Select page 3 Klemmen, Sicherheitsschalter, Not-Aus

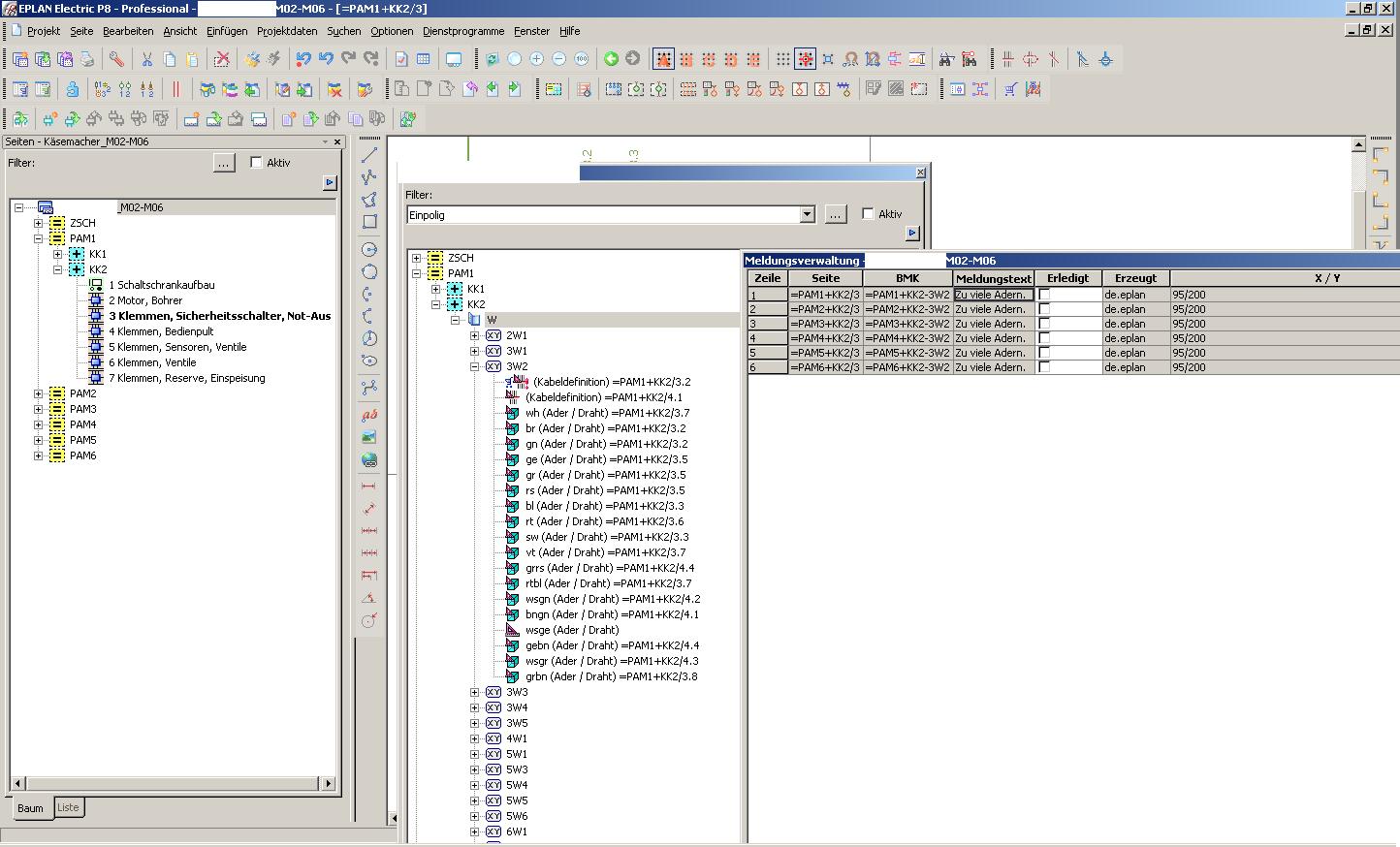[220, 316]
